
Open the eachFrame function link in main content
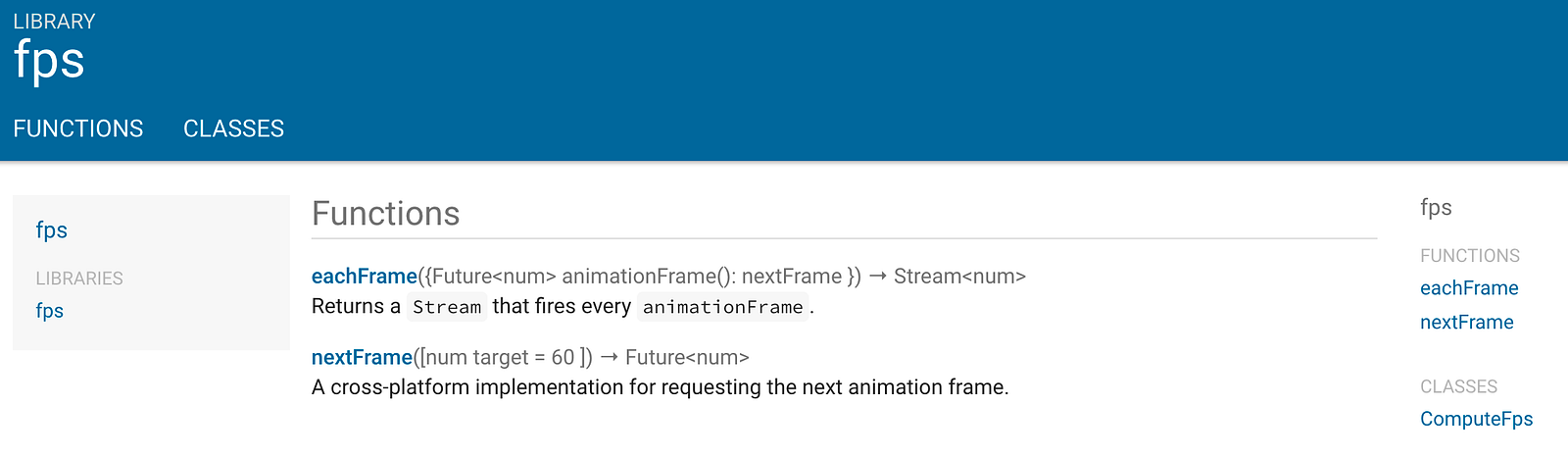(364, 277)
